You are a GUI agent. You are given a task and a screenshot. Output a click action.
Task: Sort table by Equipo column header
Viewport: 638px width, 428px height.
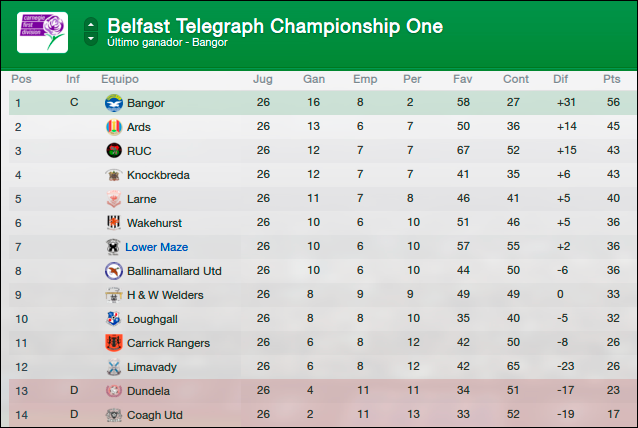(120, 79)
